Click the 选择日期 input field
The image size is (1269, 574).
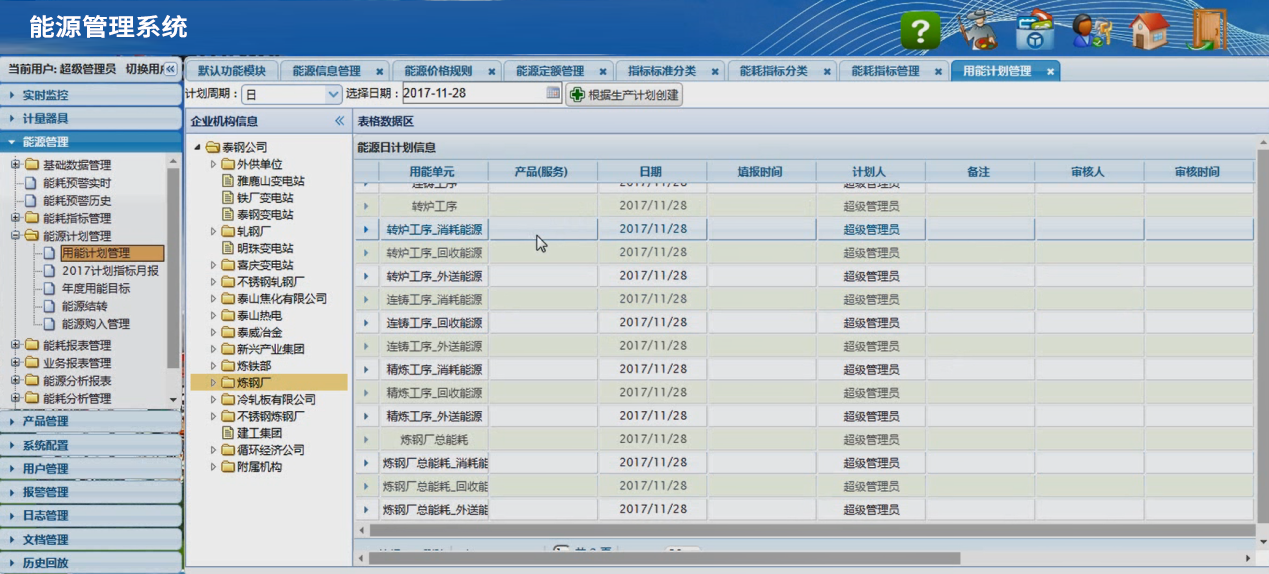click(x=472, y=94)
